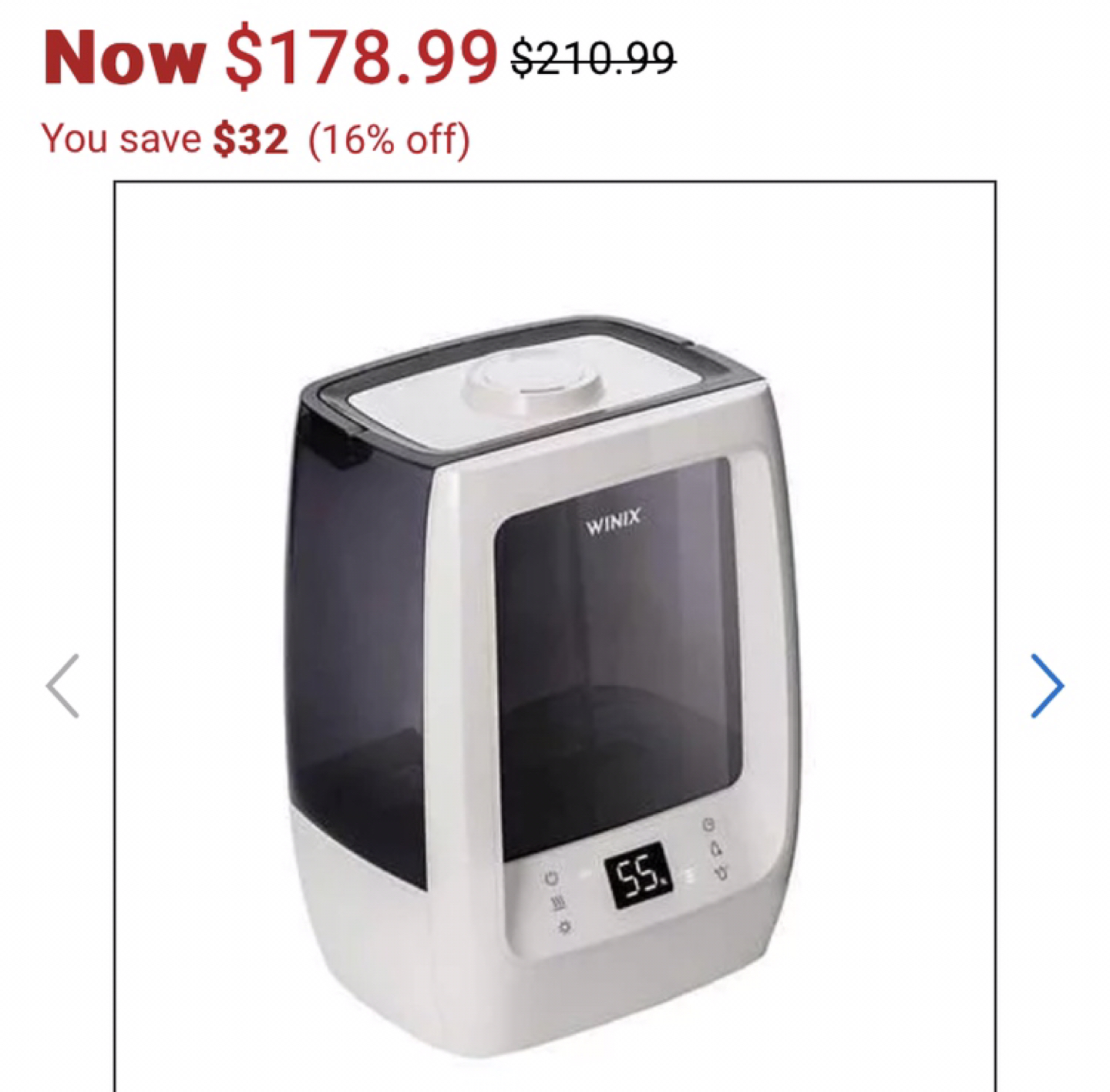Image resolution: width=1110 pixels, height=1092 pixels.
Task: Click the round cap on humidifier top
Action: (x=532, y=381)
